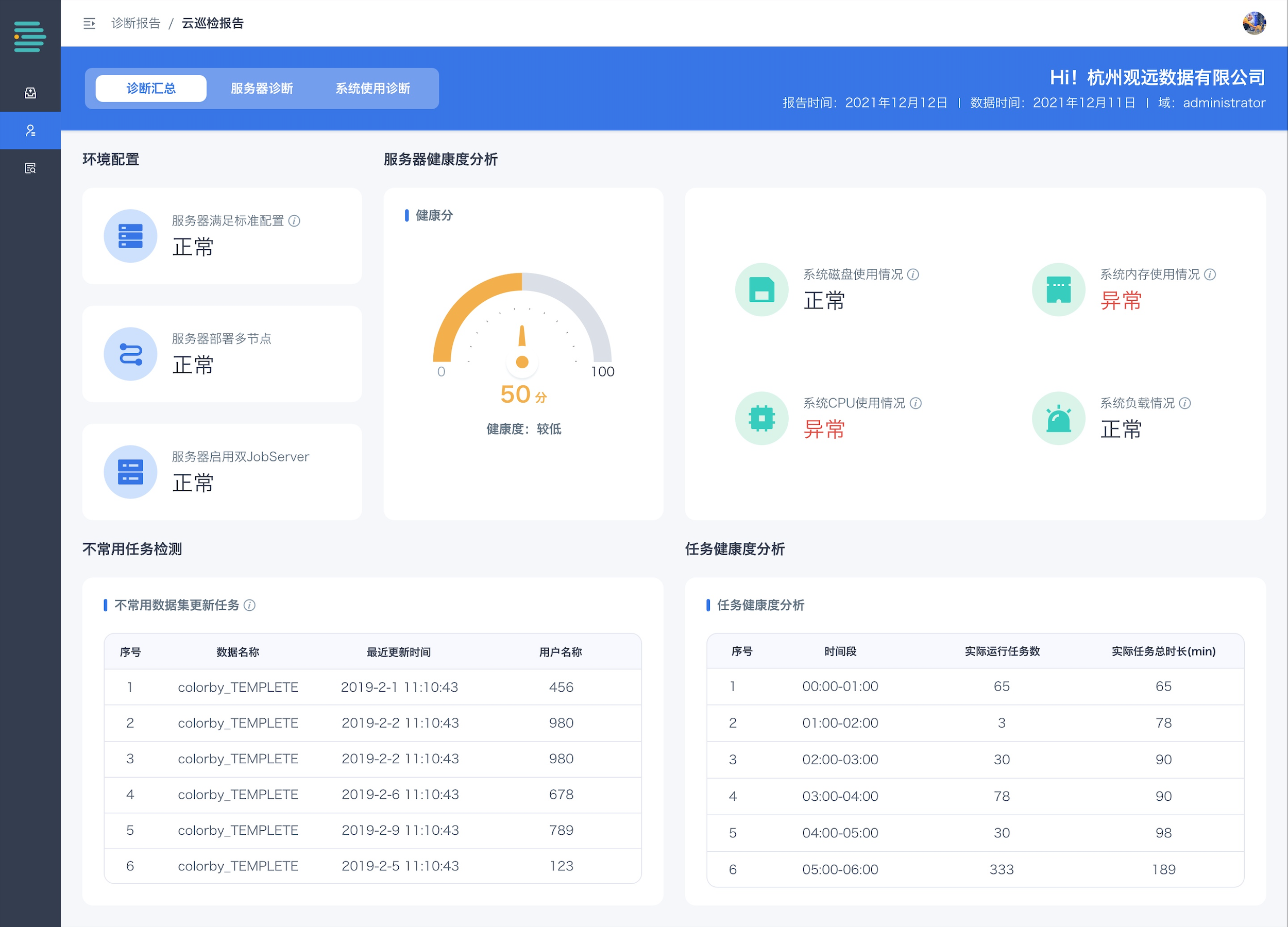
Task: Click info icon beside 系统负载情况
Action: (x=1185, y=403)
